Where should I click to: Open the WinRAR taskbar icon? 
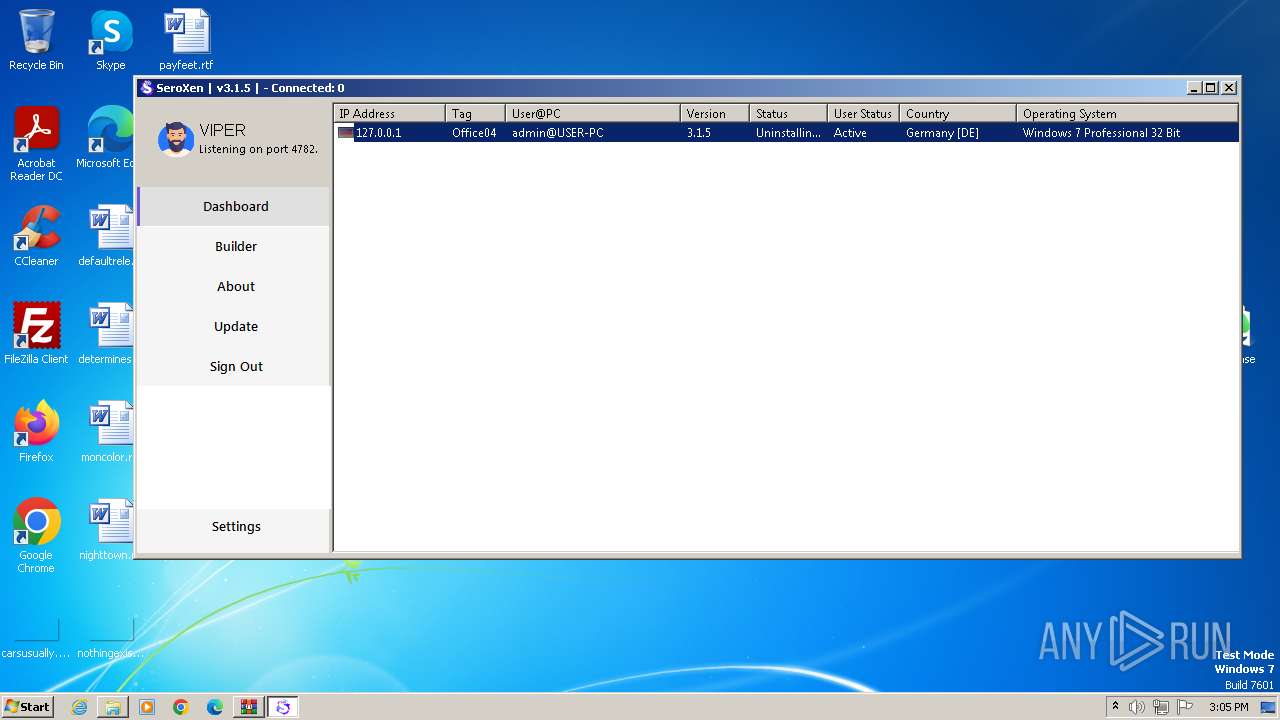tap(248, 707)
